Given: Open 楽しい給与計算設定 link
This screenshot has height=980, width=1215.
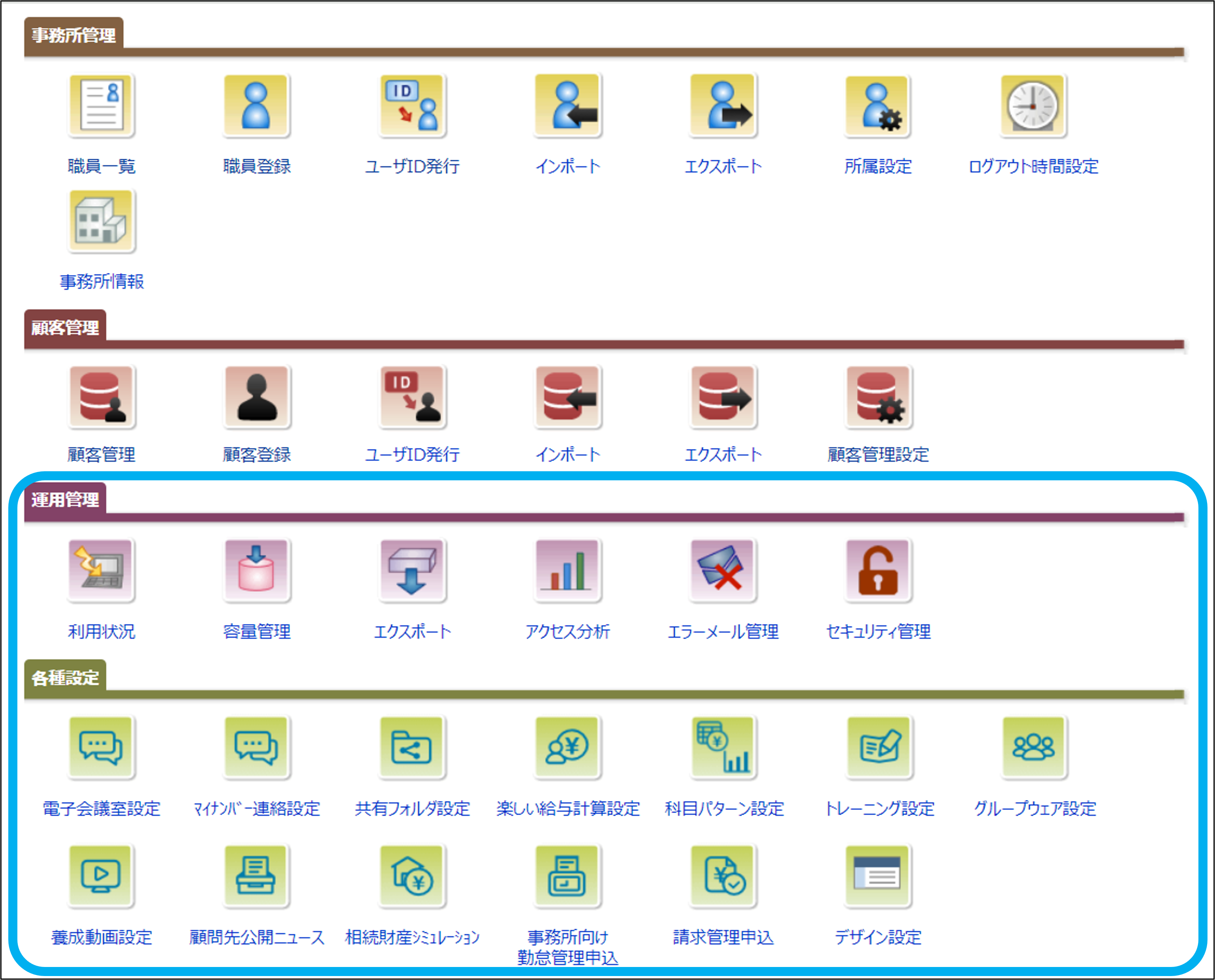Looking at the screenshot, I should click(x=568, y=808).
